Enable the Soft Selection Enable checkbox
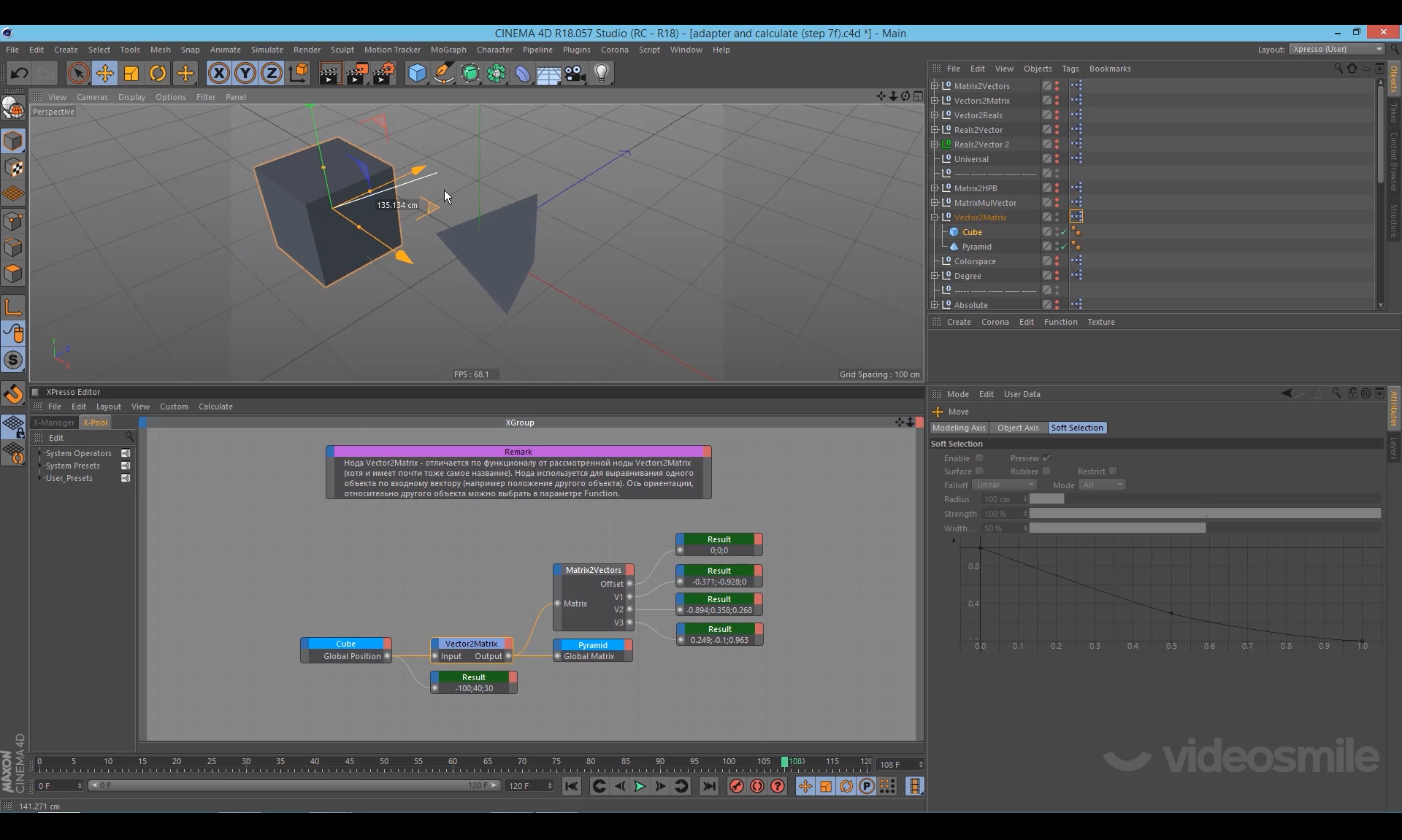Image resolution: width=1402 pixels, height=840 pixels. click(x=979, y=458)
